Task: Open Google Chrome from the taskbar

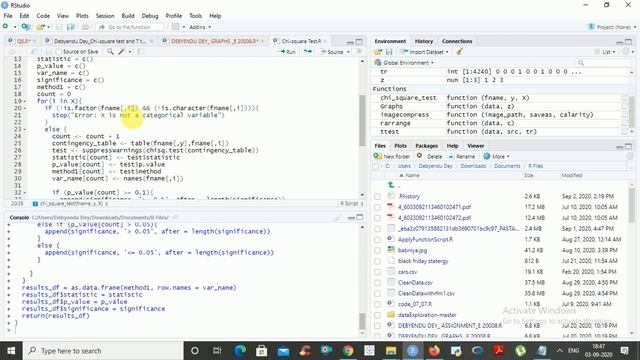Action: coord(348,351)
